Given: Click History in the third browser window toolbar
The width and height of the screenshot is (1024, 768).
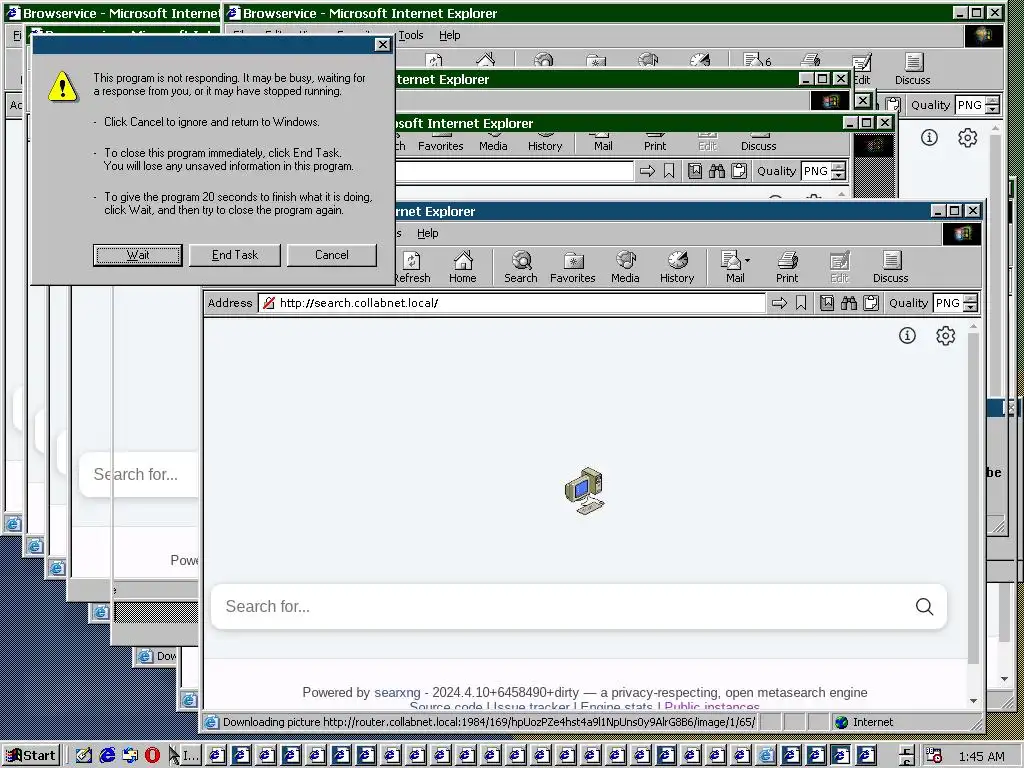Looking at the screenshot, I should tap(545, 144).
